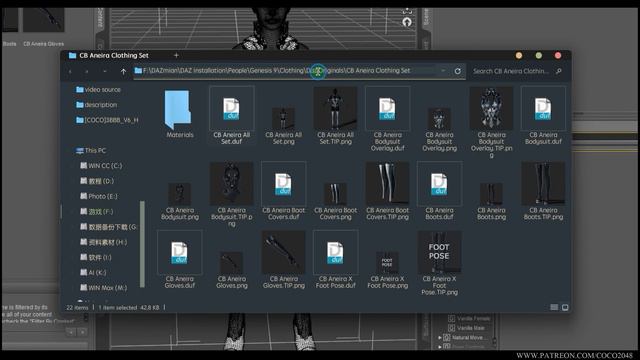Screen dimensions: 640x360
Task: Open [COCO]3888_V6_H folder in sidebar
Action: [107, 120]
